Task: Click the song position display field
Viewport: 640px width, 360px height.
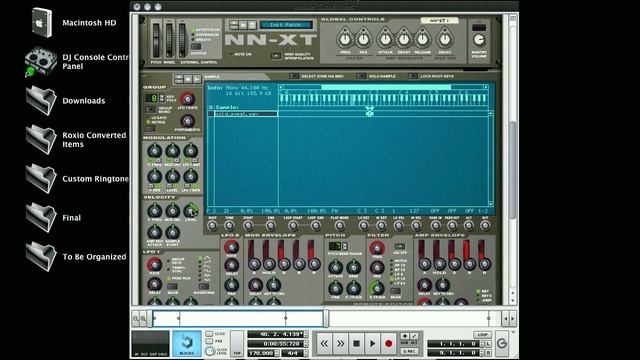Action: click(x=276, y=334)
